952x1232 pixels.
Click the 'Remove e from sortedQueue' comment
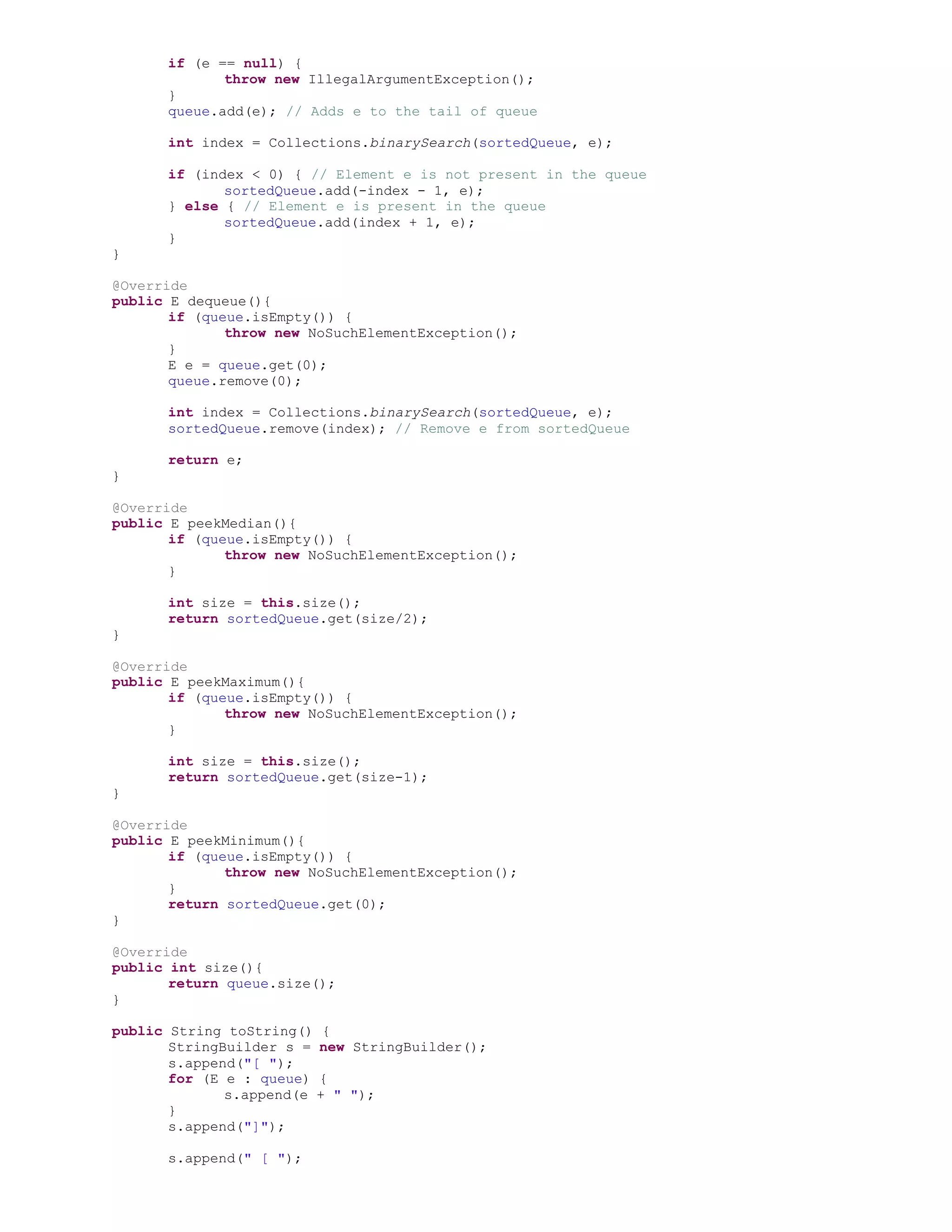click(512, 429)
